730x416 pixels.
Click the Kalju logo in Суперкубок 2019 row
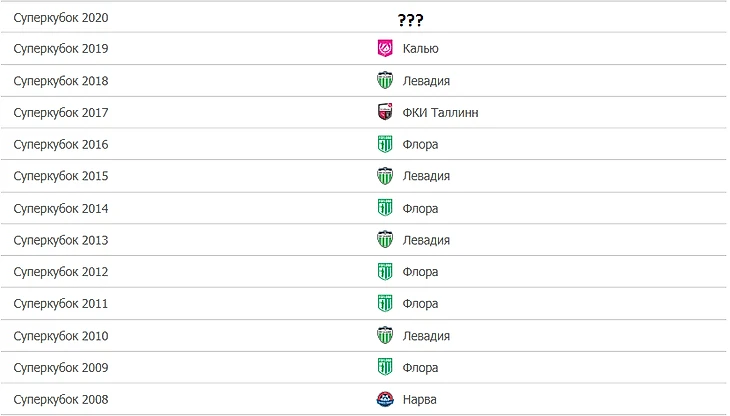[x=385, y=48]
